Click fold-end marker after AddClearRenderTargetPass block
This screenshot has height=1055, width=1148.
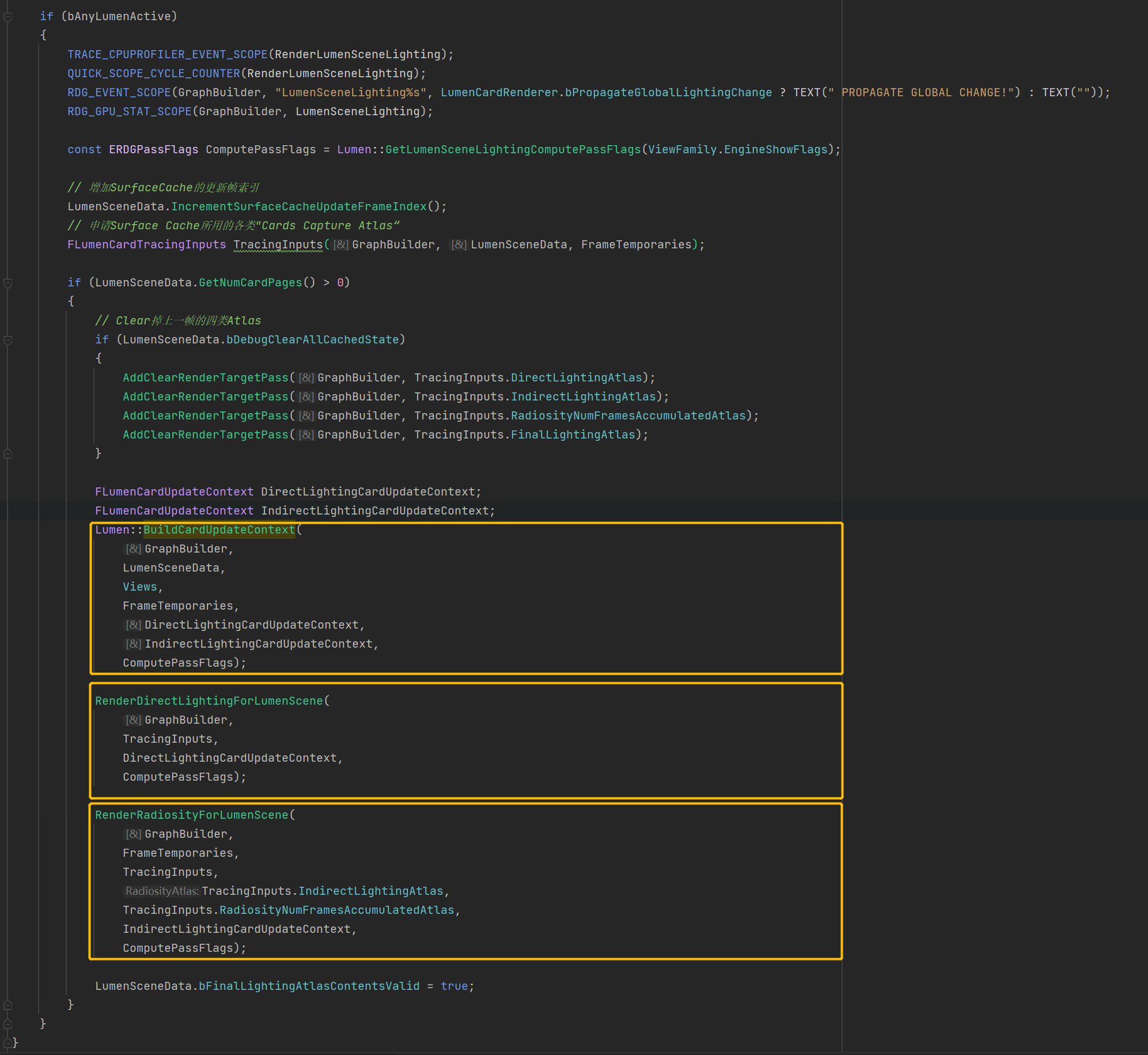coord(8,454)
